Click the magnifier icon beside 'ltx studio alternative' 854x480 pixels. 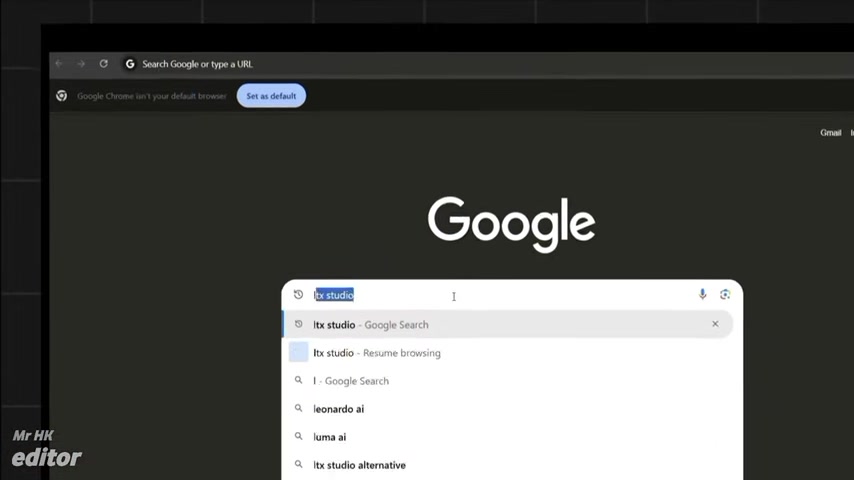(x=298, y=464)
